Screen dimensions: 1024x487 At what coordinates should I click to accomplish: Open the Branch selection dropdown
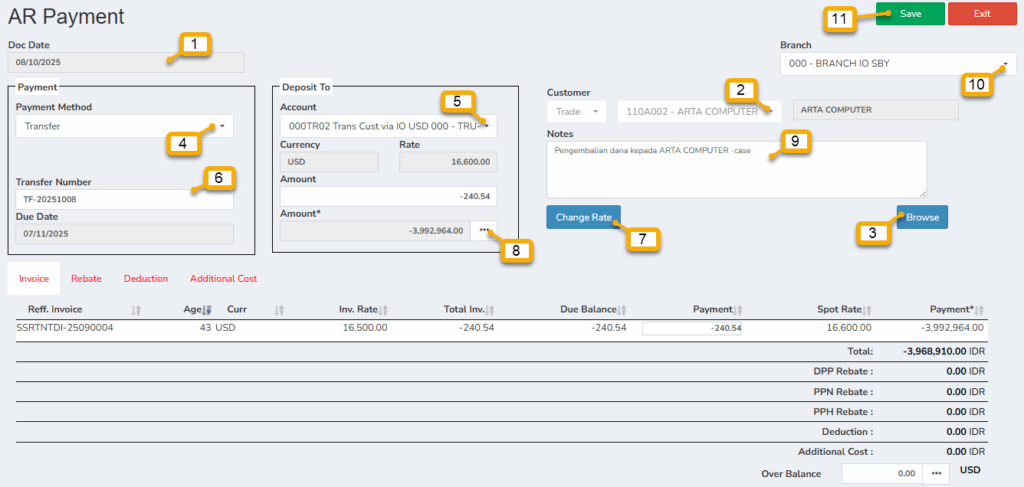pos(898,64)
